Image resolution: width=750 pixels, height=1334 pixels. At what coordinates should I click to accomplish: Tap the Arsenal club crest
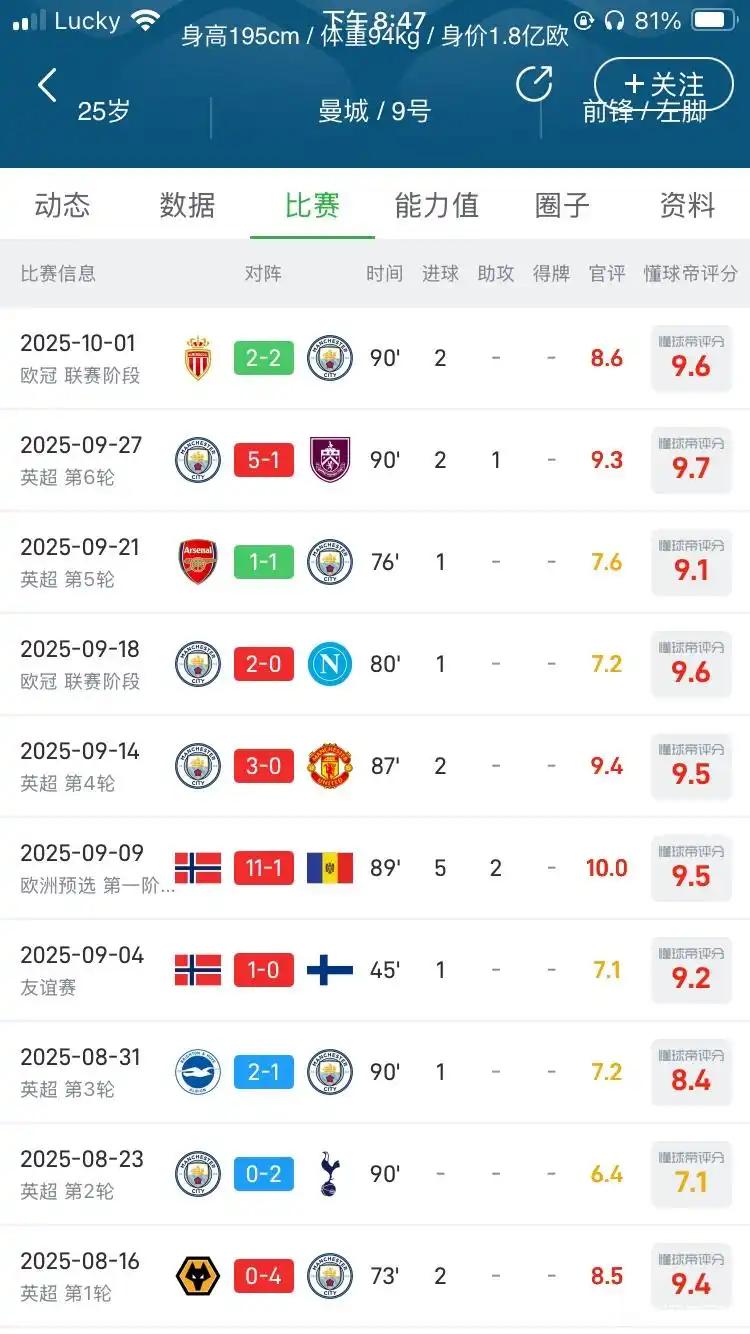(x=198, y=562)
